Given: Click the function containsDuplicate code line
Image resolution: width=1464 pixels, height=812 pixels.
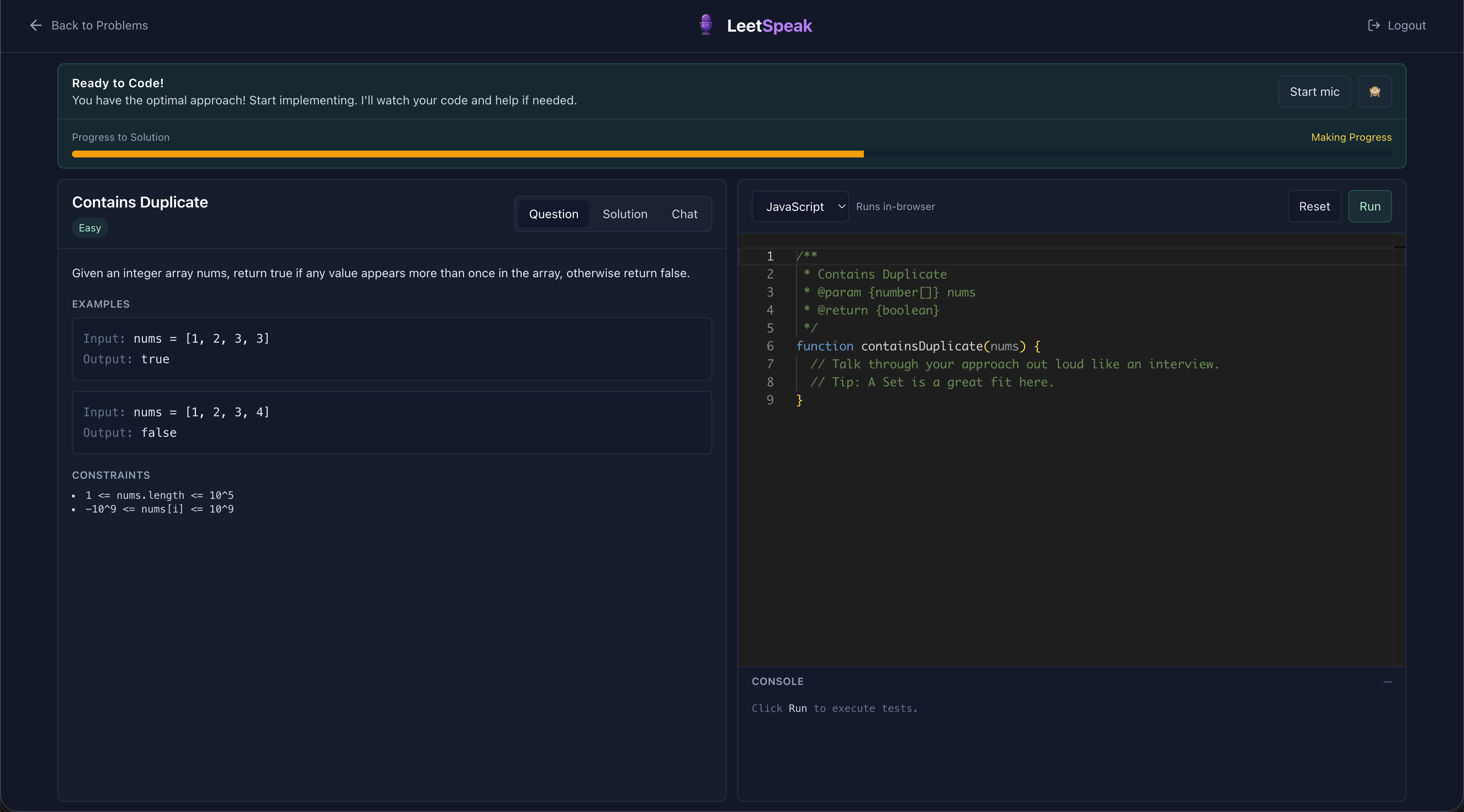Looking at the screenshot, I should (918, 346).
